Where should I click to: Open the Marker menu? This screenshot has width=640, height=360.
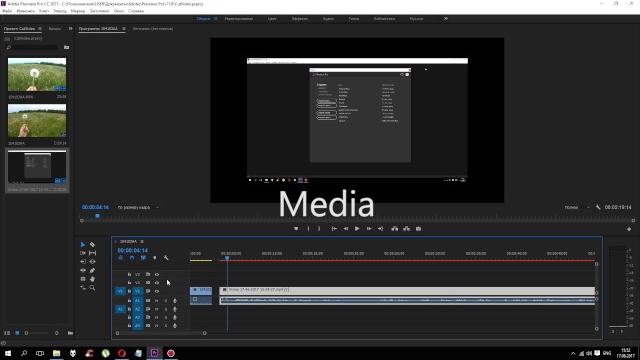pyautogui.click(x=78, y=11)
